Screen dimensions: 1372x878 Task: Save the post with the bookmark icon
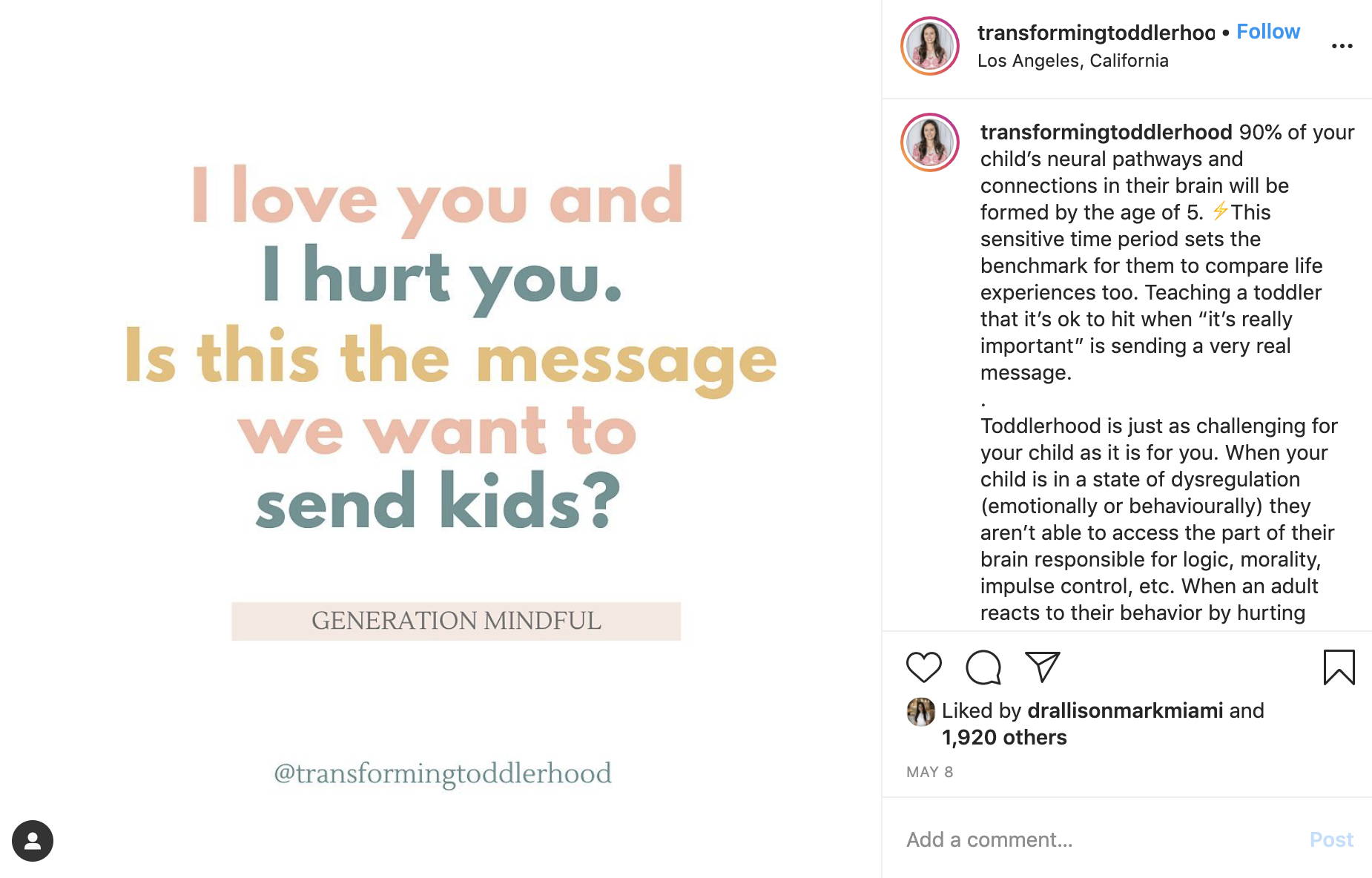[x=1339, y=667]
